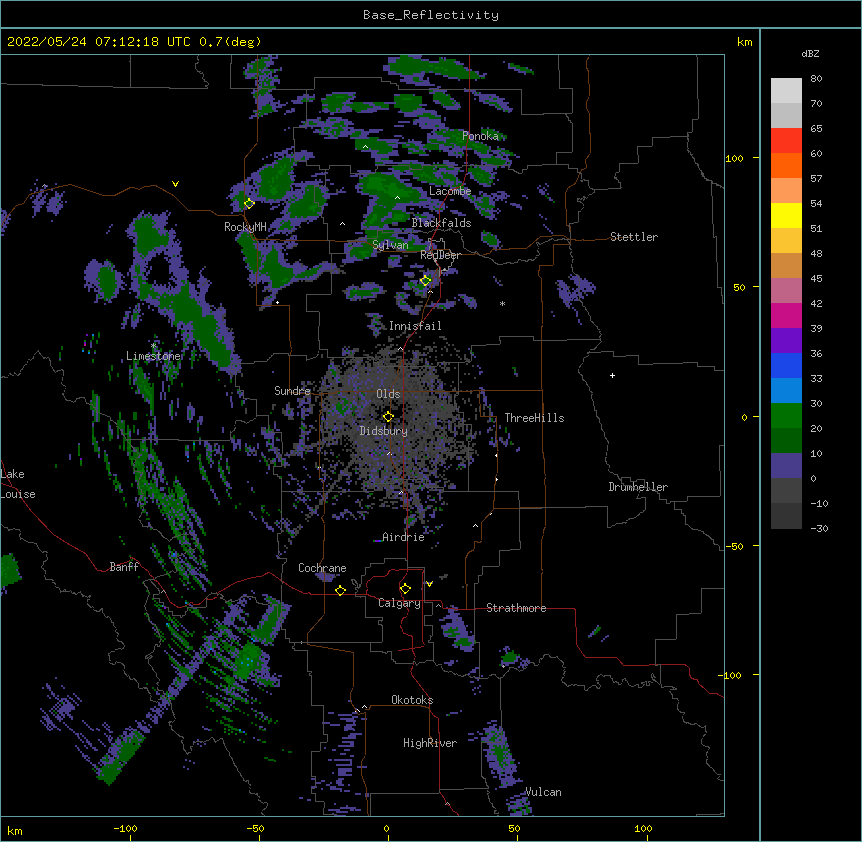Click the HighRiver label
This screenshot has width=862, height=842.
point(430,743)
